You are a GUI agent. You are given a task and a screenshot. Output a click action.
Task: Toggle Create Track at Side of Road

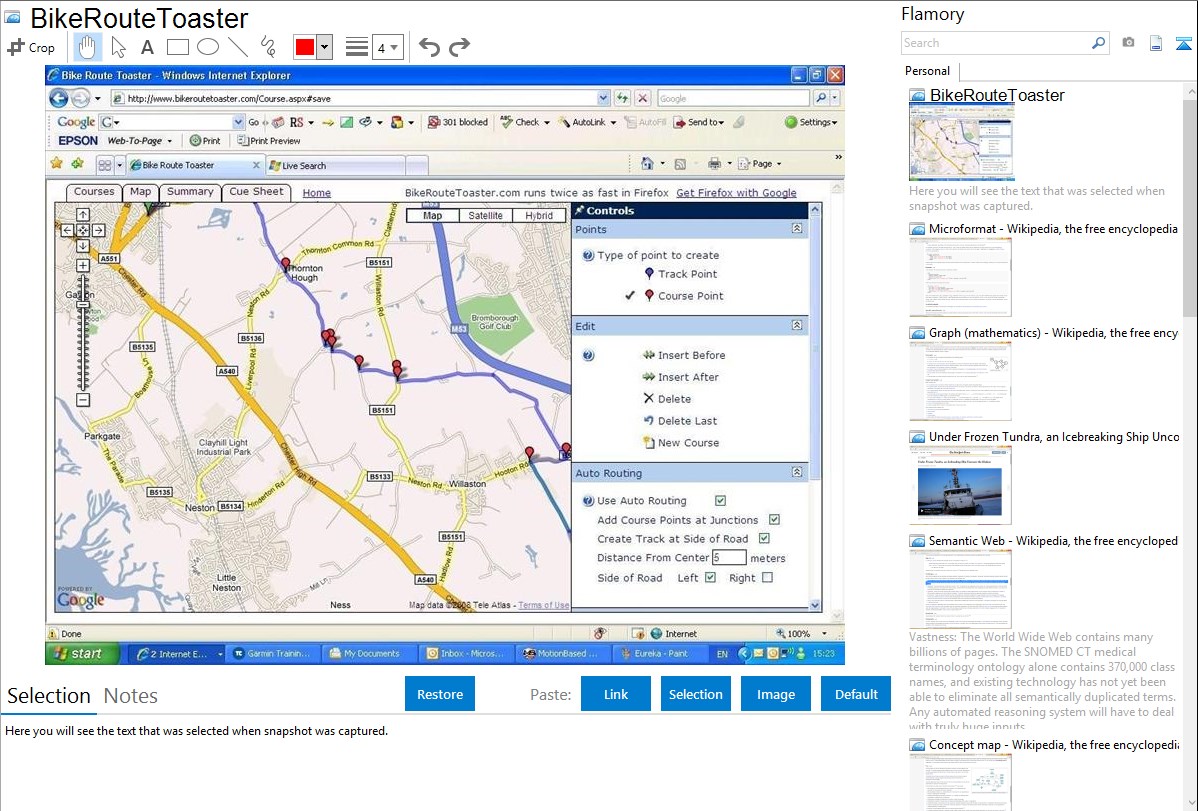click(764, 539)
